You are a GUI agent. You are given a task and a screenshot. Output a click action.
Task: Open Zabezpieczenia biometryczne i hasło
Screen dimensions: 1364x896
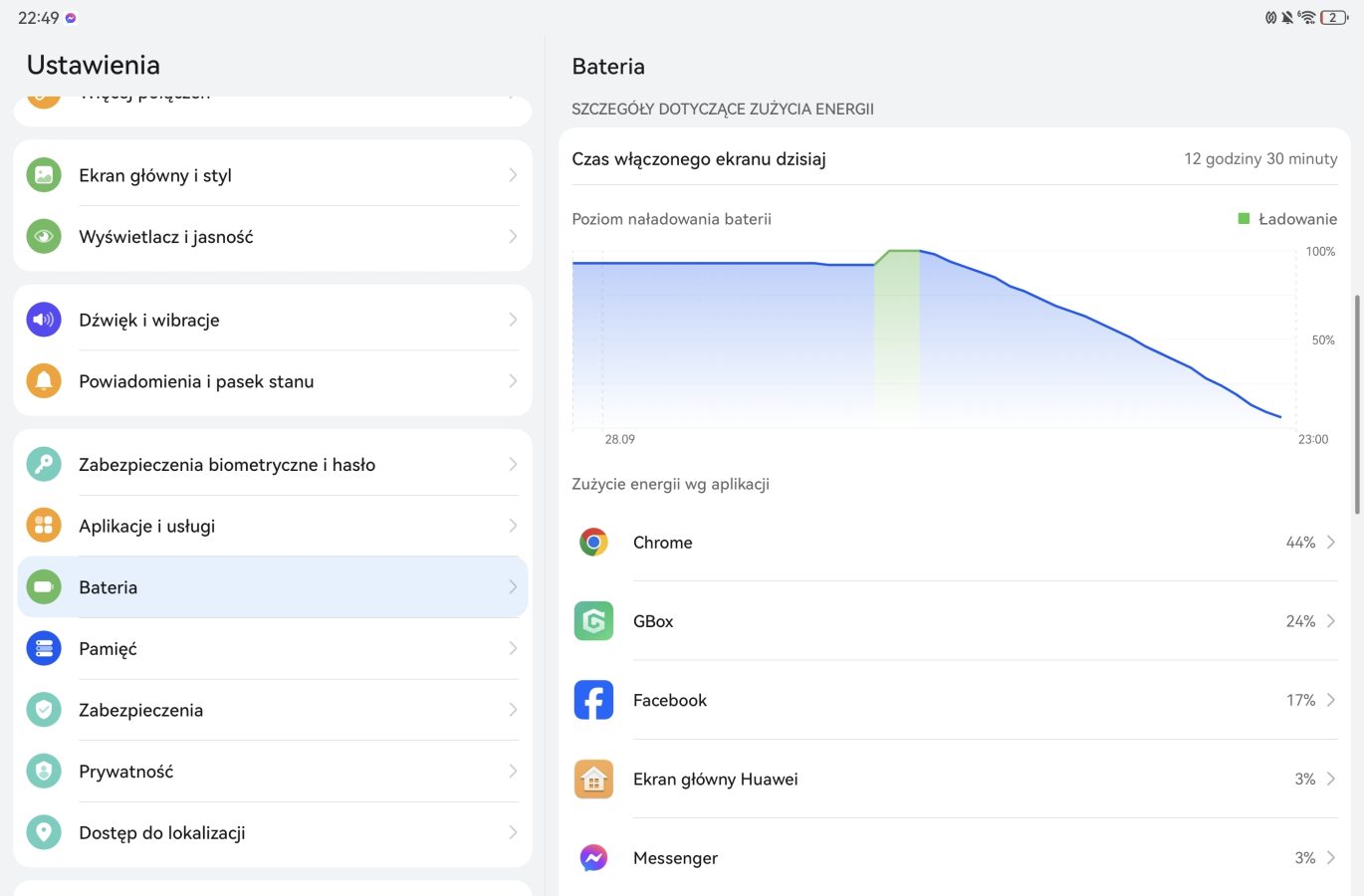click(x=273, y=464)
